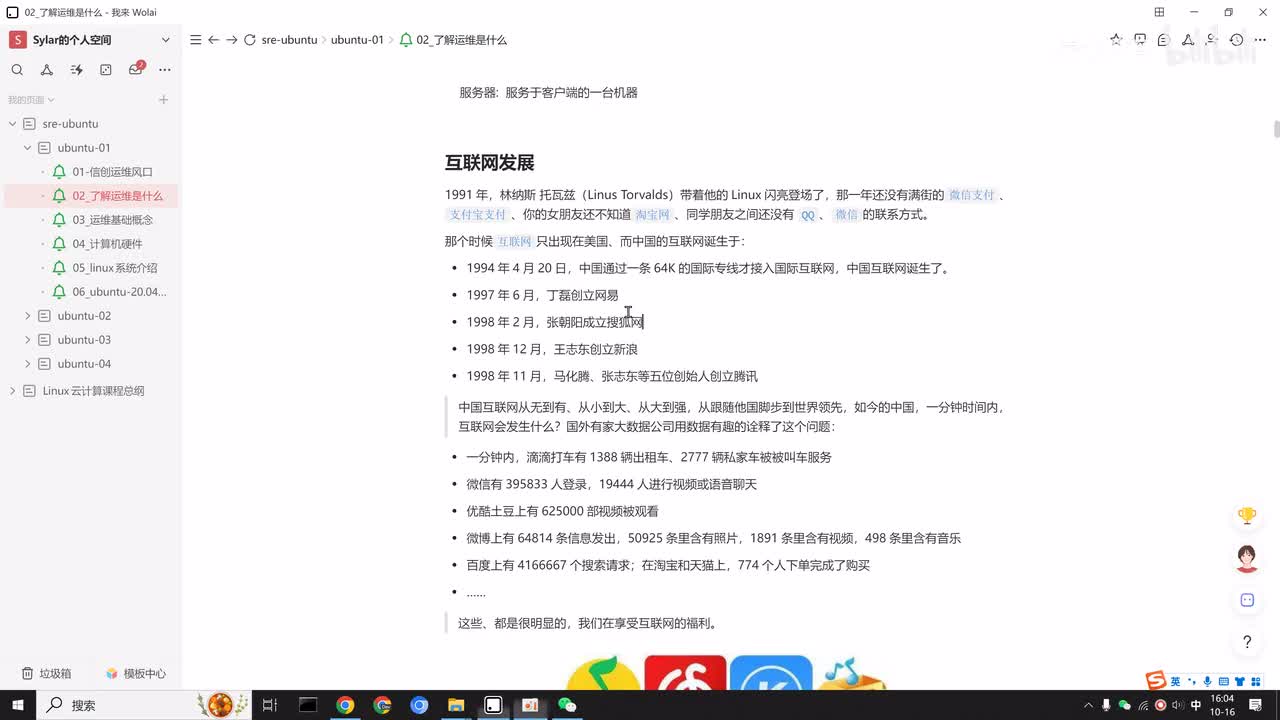
Task: Click ubuntu-01 breadcrumb link
Action: click(x=357, y=40)
